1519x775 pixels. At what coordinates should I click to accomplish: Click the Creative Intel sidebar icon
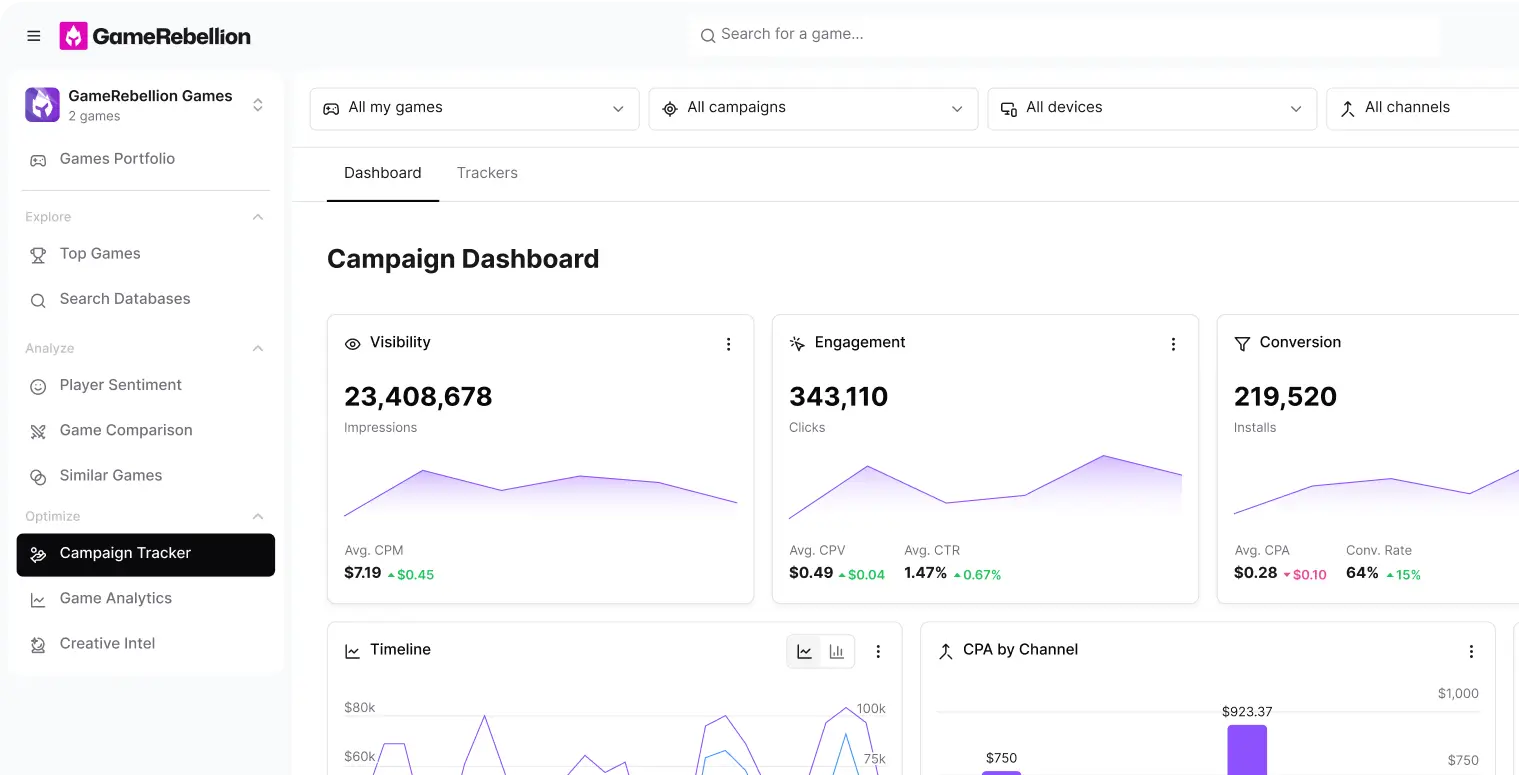[x=38, y=645]
